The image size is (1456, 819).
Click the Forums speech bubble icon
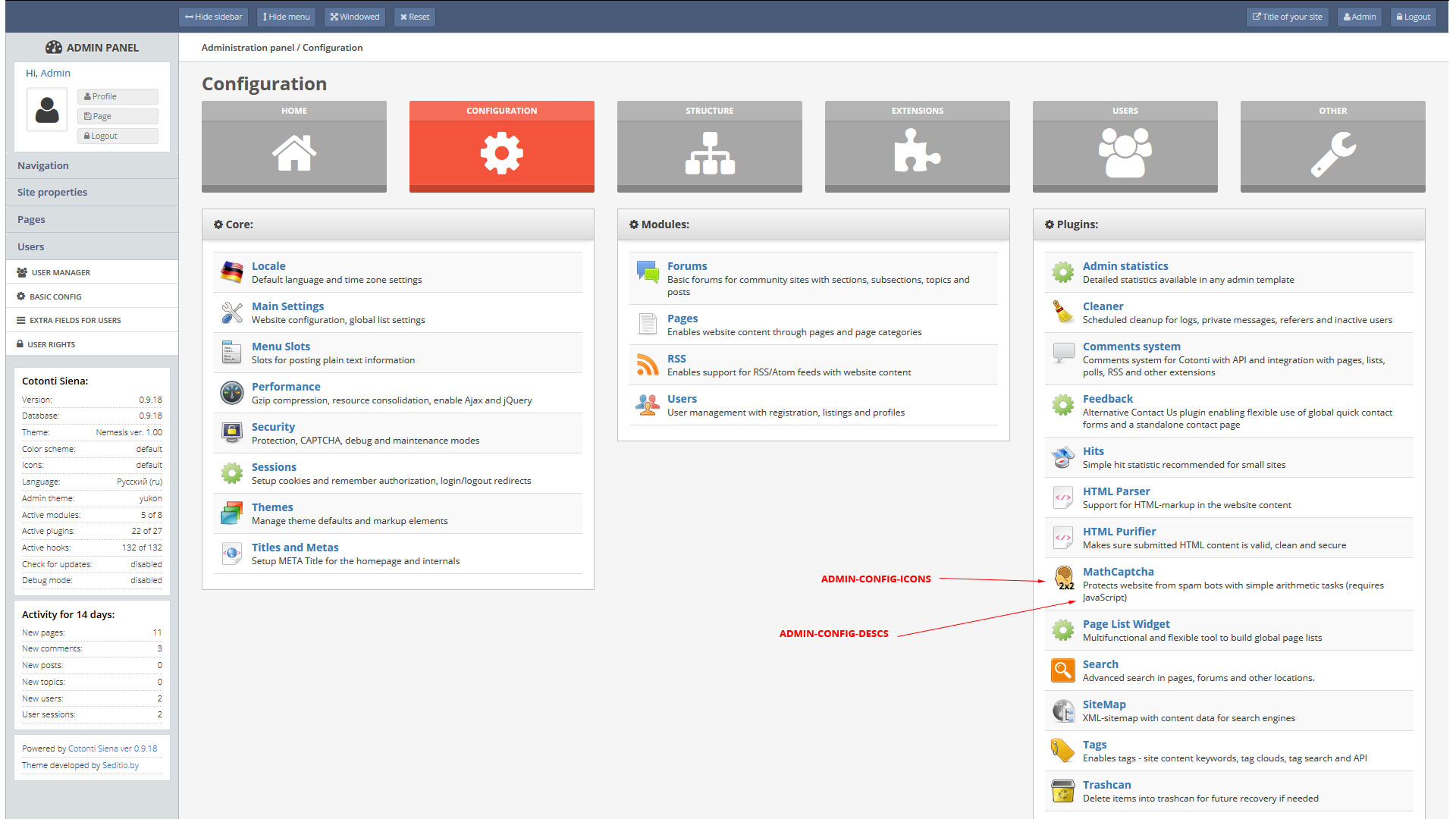click(647, 271)
